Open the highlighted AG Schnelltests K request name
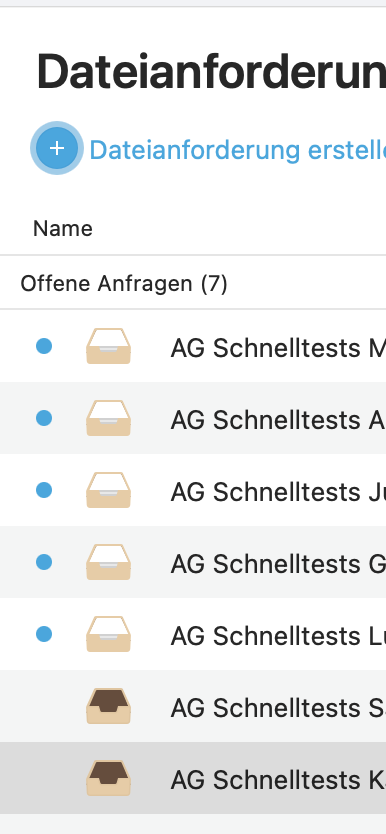This screenshot has width=386, height=834. click(278, 780)
